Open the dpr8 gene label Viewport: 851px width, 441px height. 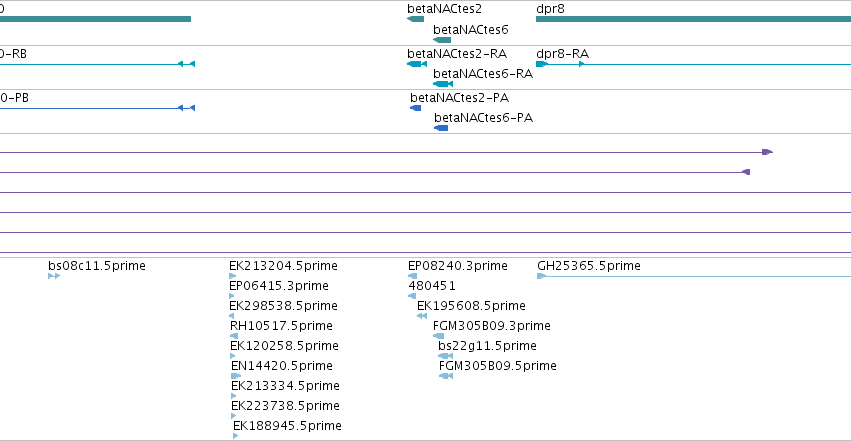coord(550,9)
